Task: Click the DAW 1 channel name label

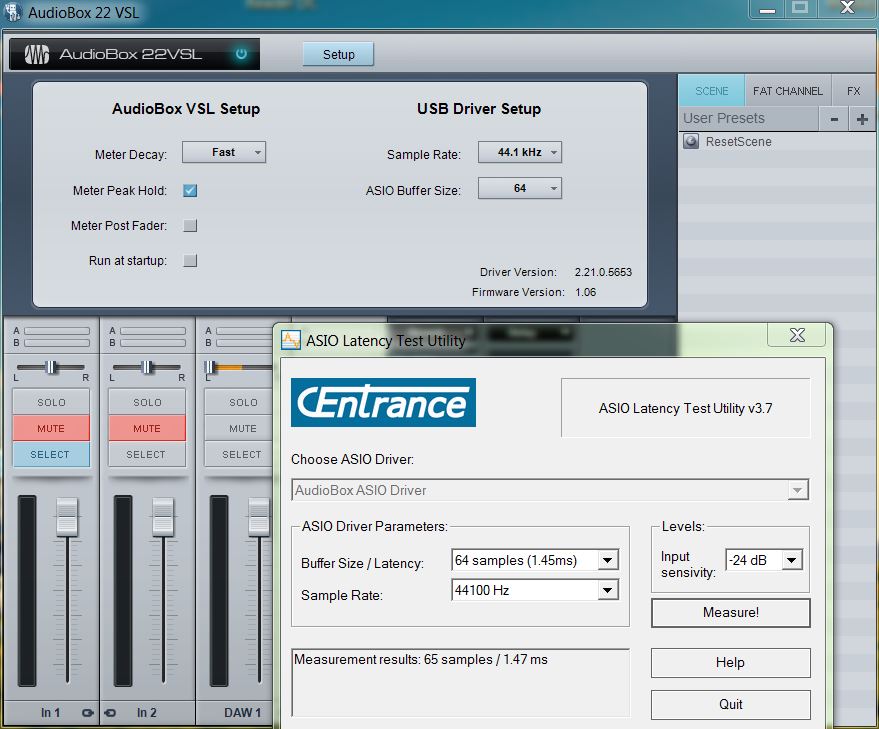Action: tap(243, 713)
